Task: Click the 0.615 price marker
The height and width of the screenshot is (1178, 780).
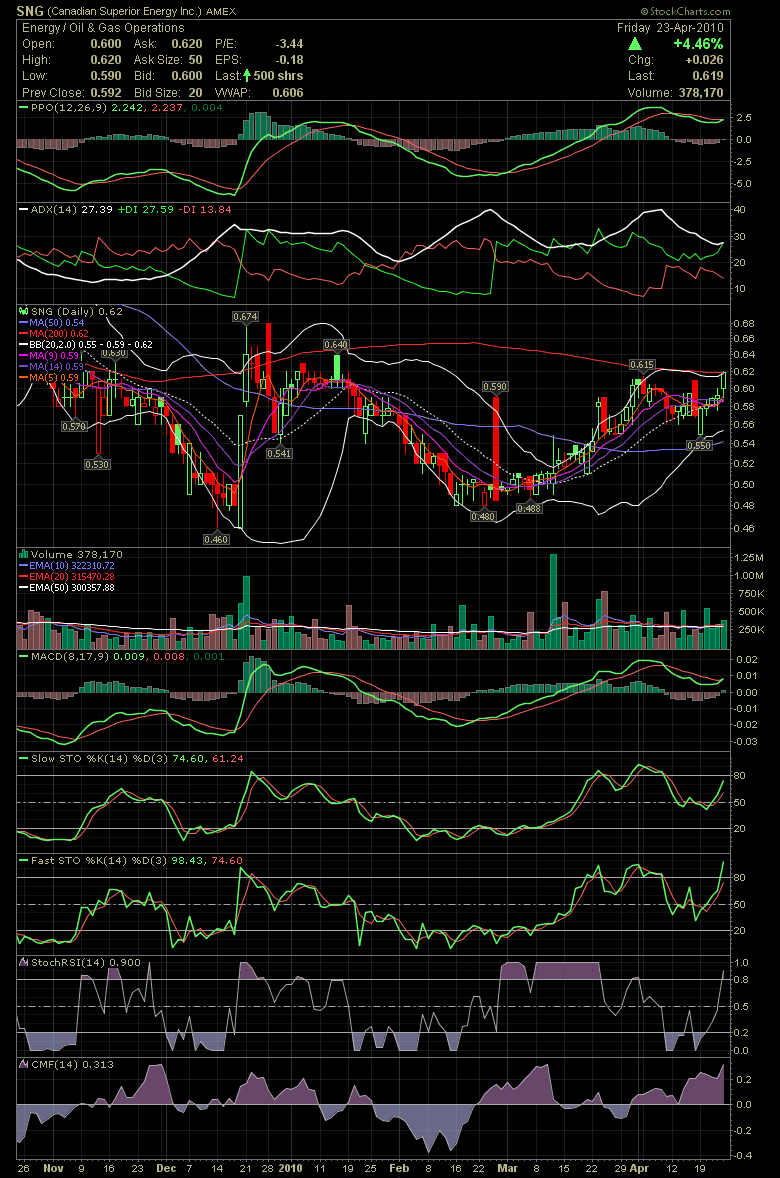Action: click(x=641, y=364)
